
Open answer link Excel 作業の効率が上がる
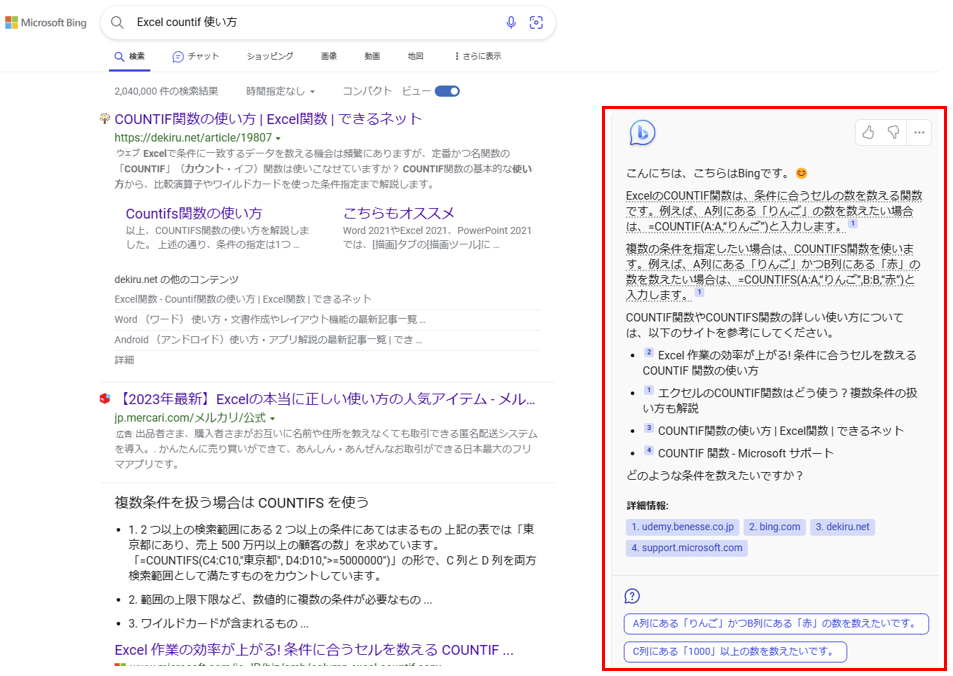pos(780,363)
